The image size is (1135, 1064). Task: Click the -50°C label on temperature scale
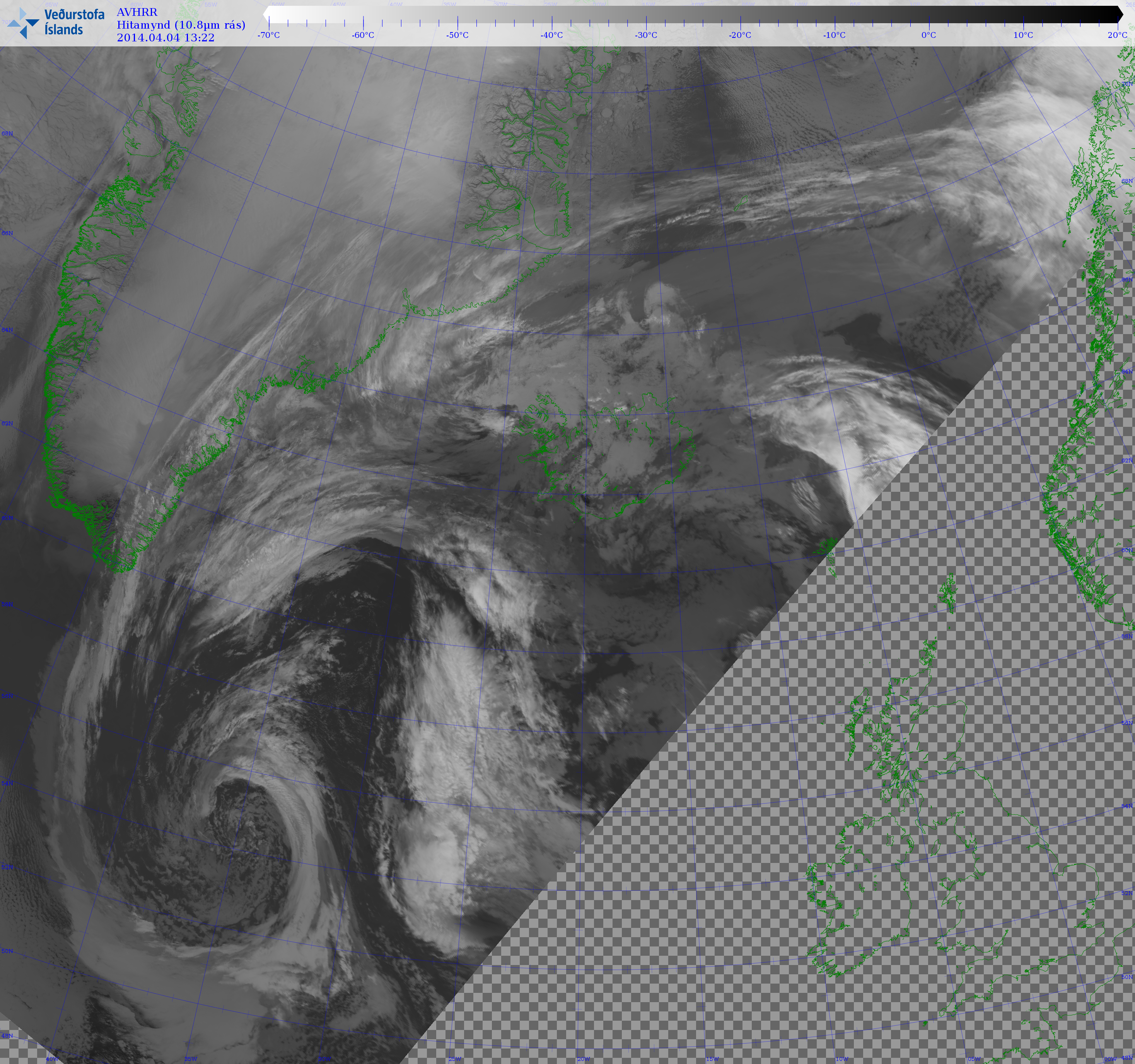[457, 36]
